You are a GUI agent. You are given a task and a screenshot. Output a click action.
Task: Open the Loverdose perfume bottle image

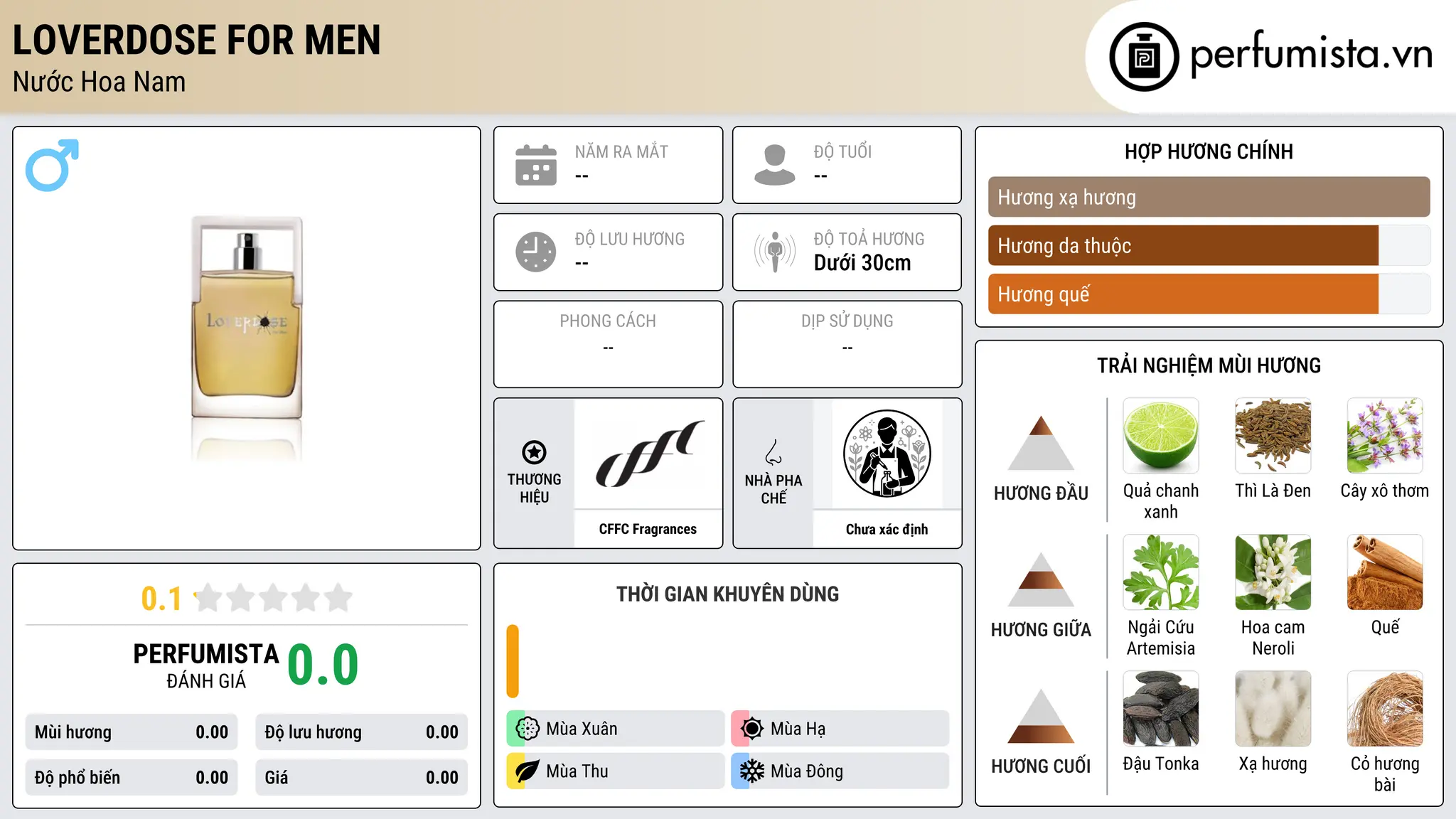247,339
